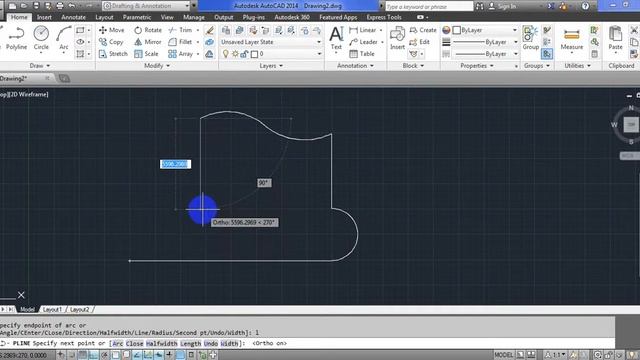Image resolution: width=640 pixels, height=360 pixels.
Task: Open the Parametric ribbon tab
Action: click(x=137, y=17)
